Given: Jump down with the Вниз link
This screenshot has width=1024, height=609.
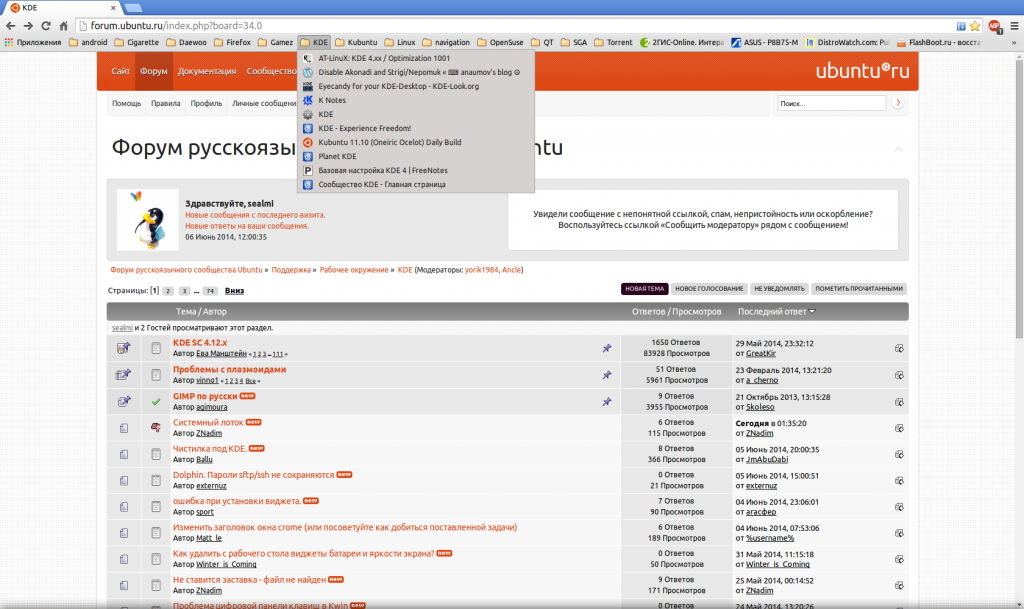Looking at the screenshot, I should click(234, 291).
